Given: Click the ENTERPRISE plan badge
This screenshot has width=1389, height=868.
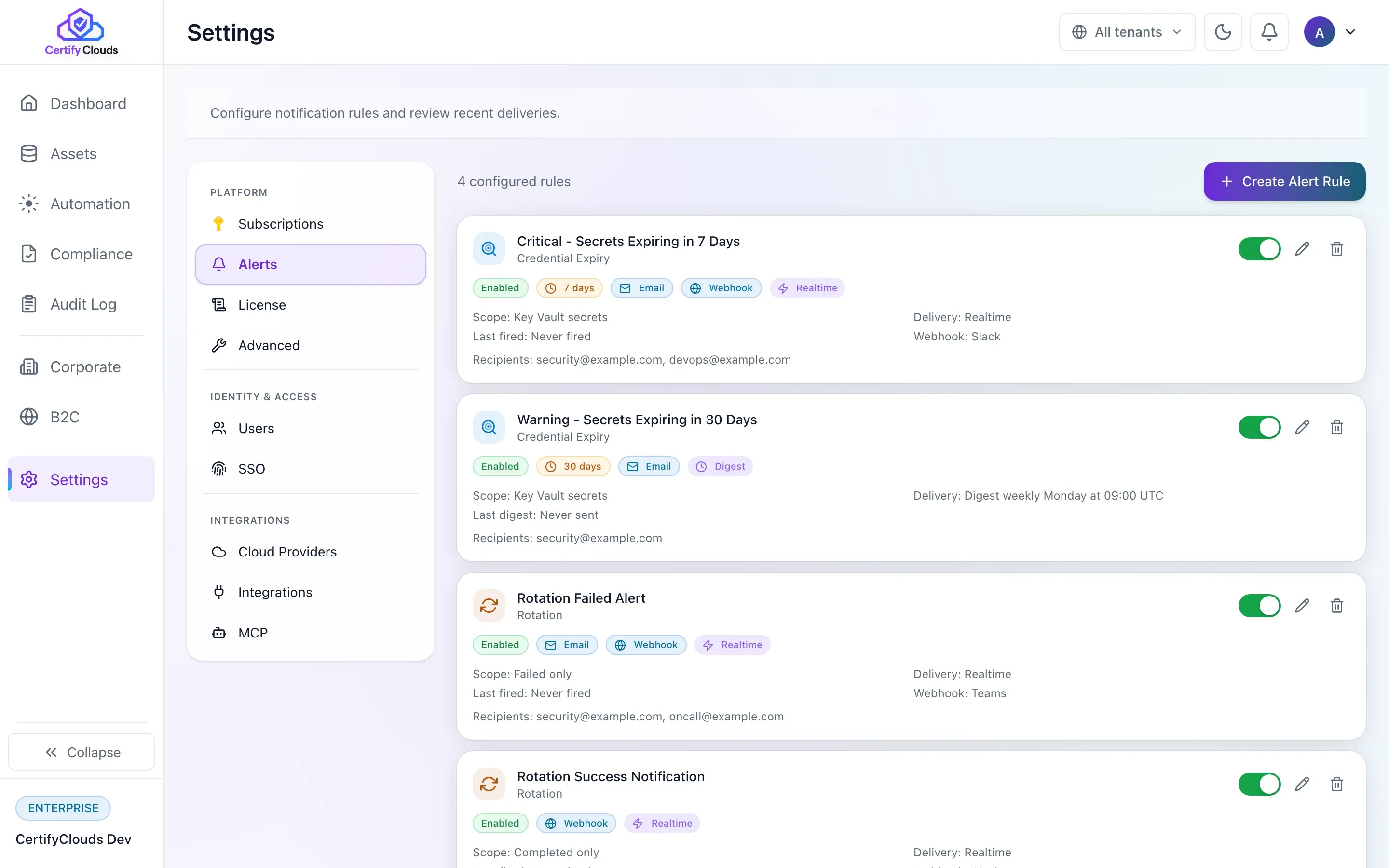Looking at the screenshot, I should coord(63,808).
